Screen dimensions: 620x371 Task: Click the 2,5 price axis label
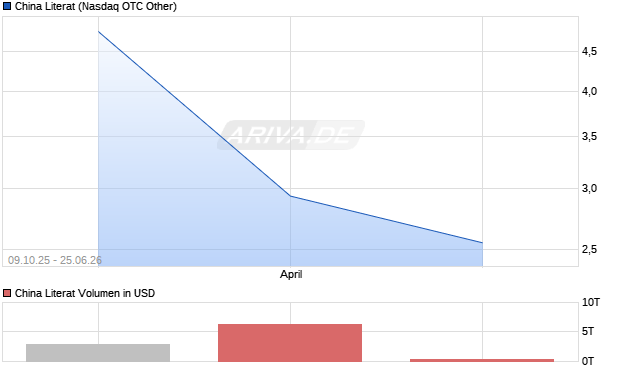point(589,249)
